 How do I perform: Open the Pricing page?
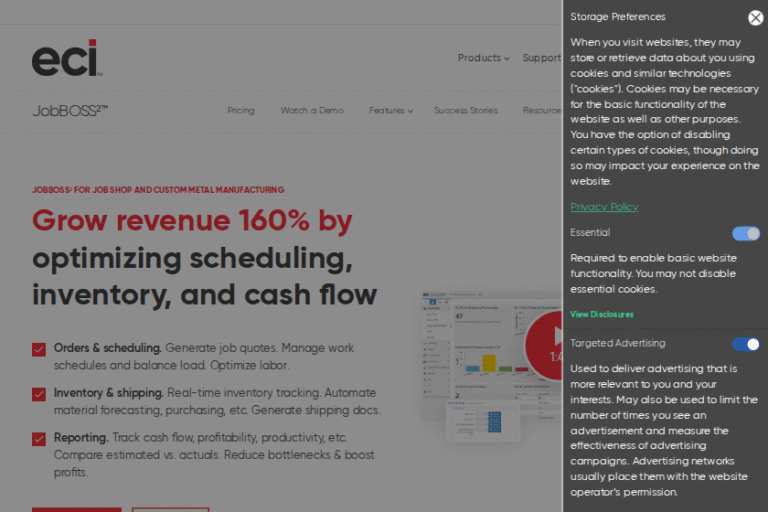pyautogui.click(x=241, y=111)
